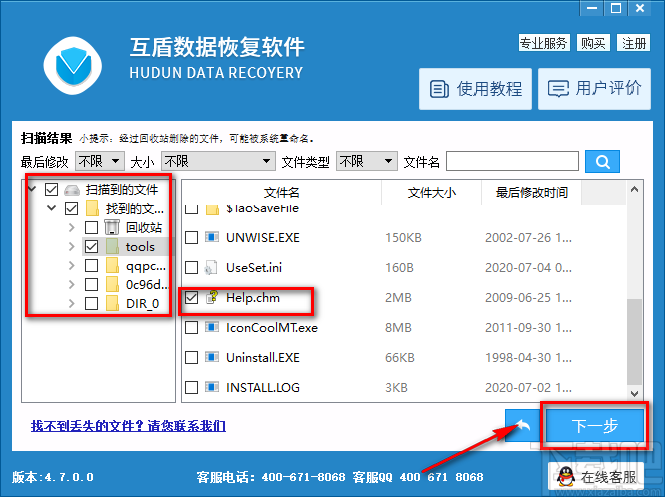This screenshot has width=665, height=497.
Task: Click the tools folder icon
Action: tap(112, 246)
